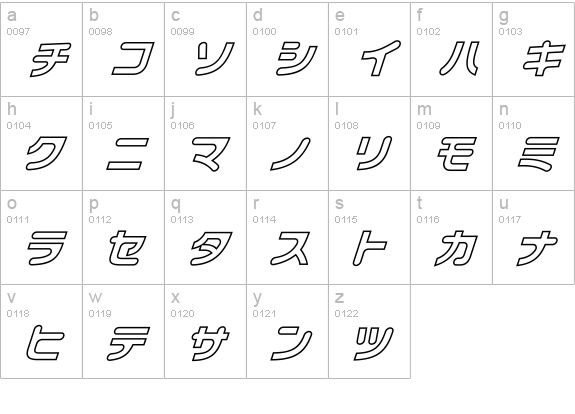Screen dimensions: 575x414
Task: Pick the three-stroke glyph in cell n
Action: [539, 154]
